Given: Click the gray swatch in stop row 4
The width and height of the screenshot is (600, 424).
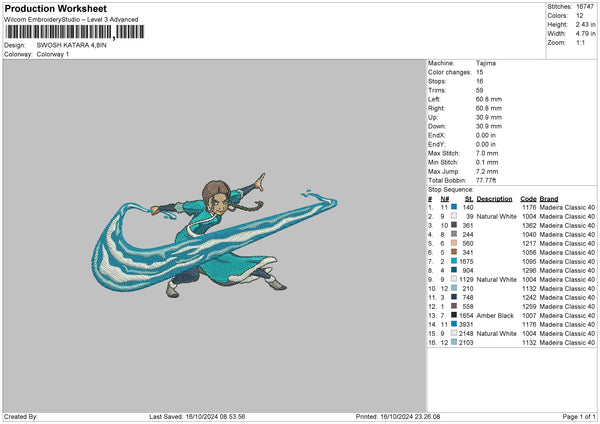Looking at the screenshot, I should coord(454,234).
